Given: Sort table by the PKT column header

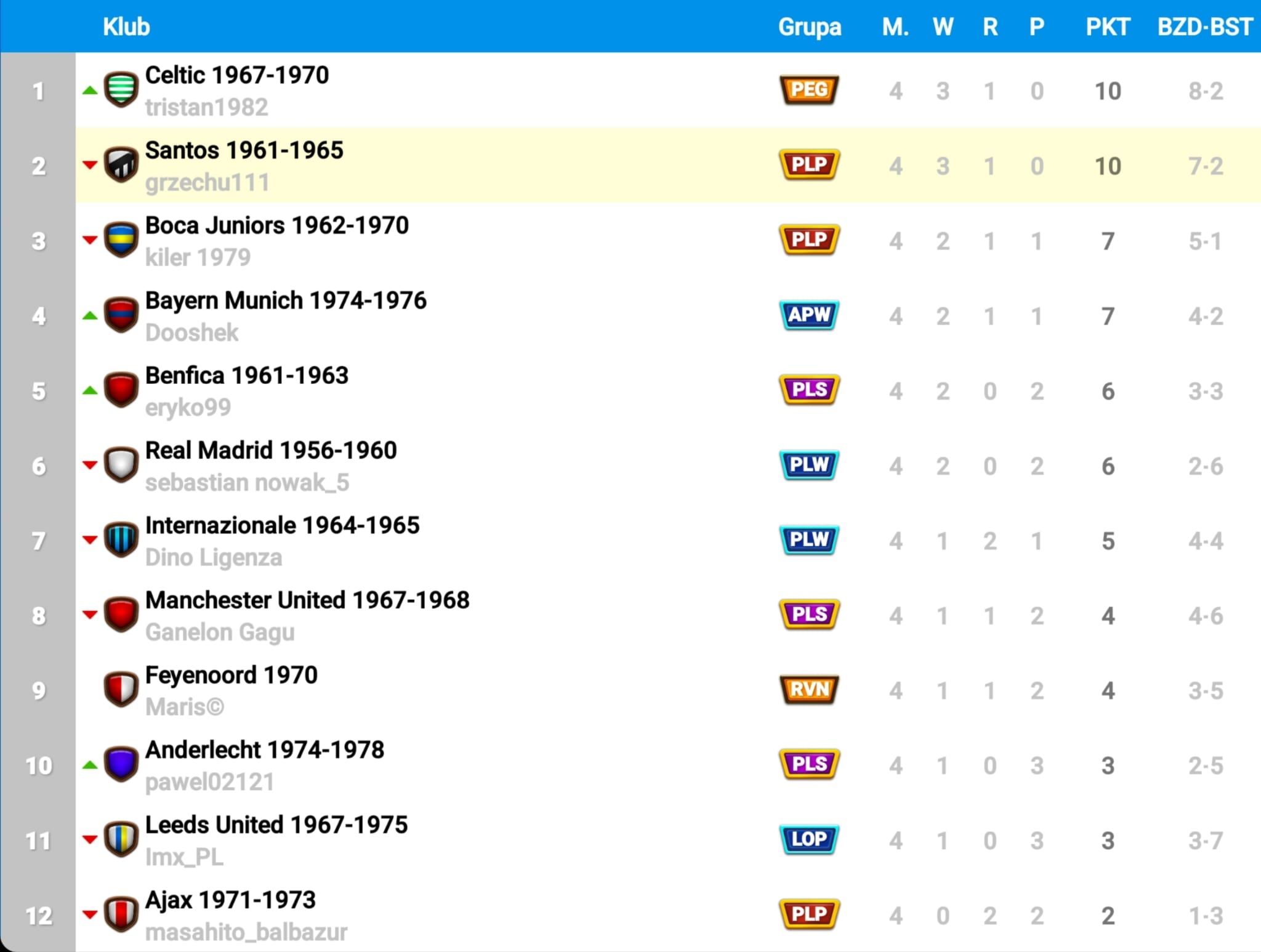Looking at the screenshot, I should pos(1107,26).
